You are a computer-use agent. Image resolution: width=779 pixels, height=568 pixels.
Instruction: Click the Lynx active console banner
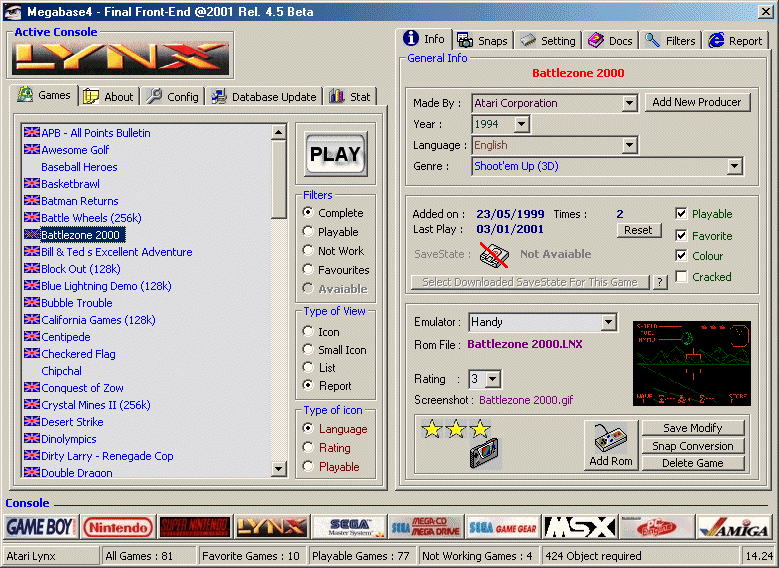(x=121, y=58)
